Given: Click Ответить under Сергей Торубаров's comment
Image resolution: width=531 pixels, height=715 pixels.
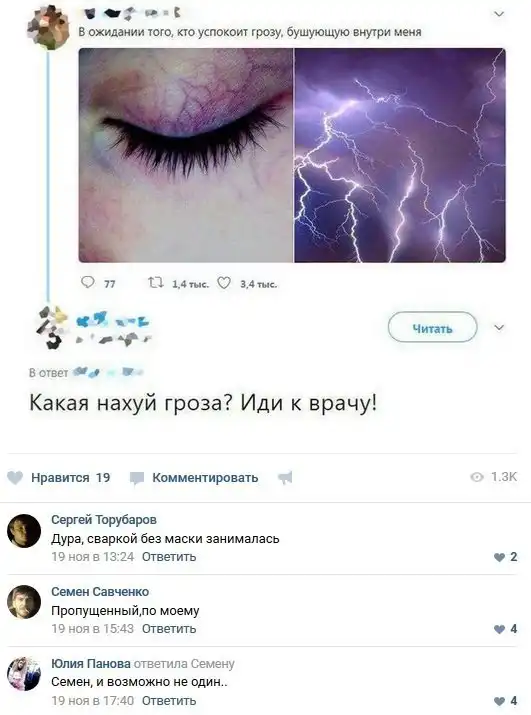Looking at the screenshot, I should (x=169, y=557).
